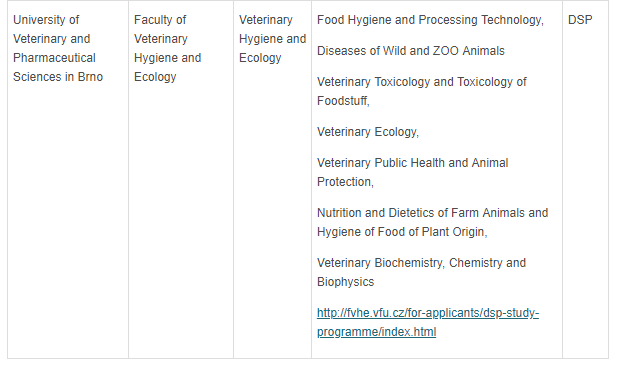Click 'Diseases of Wild and ZOO Animals'
Screen dimensions: 628x366
pyautogui.click(x=411, y=51)
